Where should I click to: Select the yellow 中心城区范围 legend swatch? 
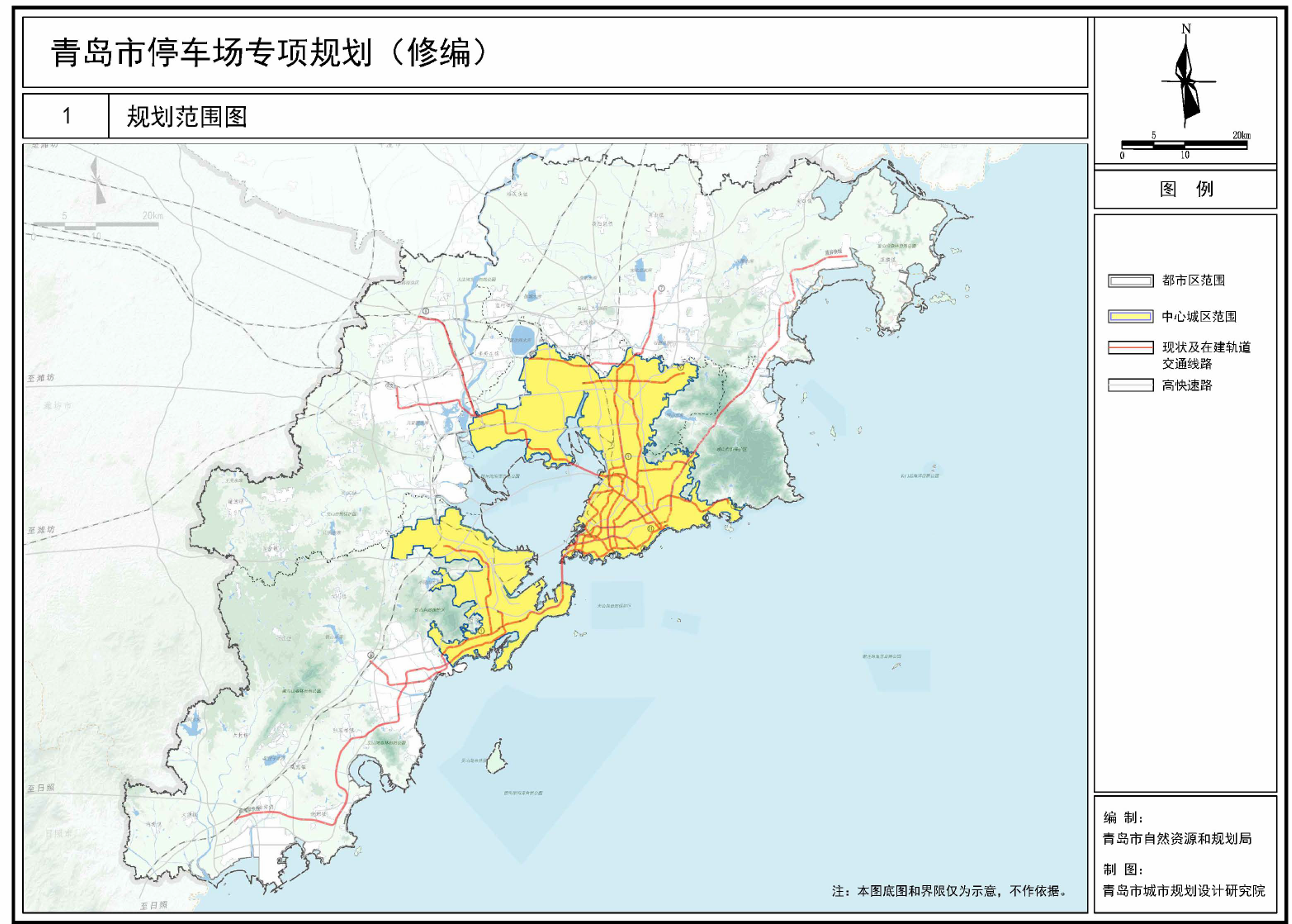[1128, 316]
